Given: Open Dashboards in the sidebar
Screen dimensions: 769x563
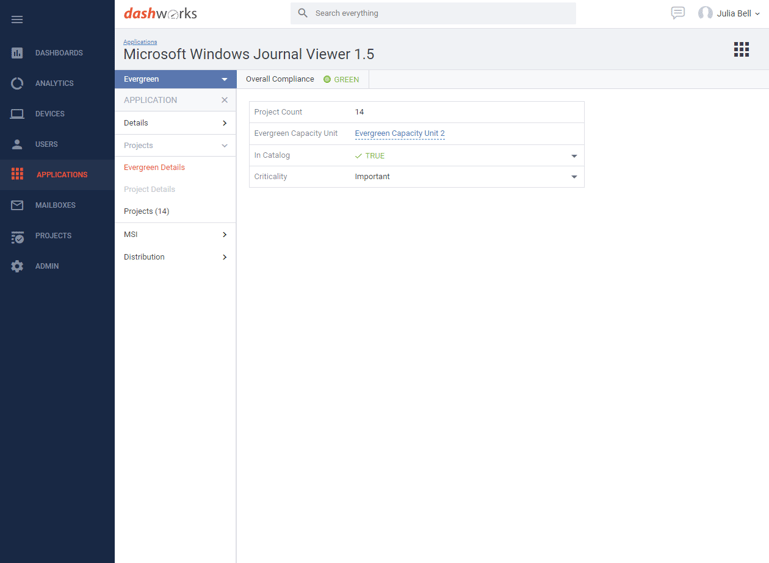Looking at the screenshot, I should click(59, 53).
